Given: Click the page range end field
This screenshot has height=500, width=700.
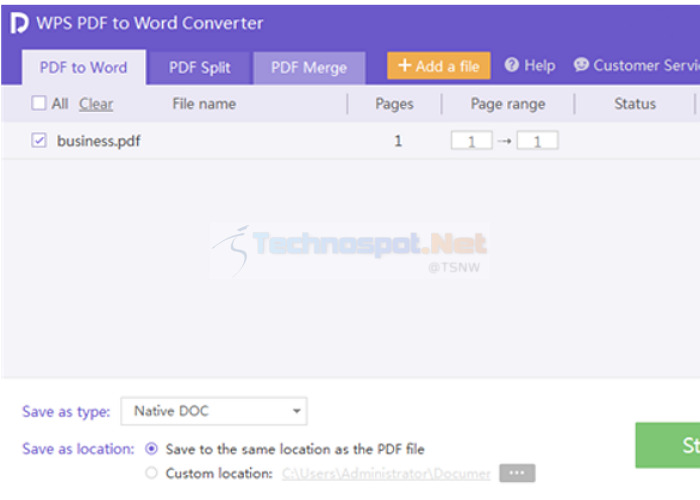Looking at the screenshot, I should [x=538, y=141].
